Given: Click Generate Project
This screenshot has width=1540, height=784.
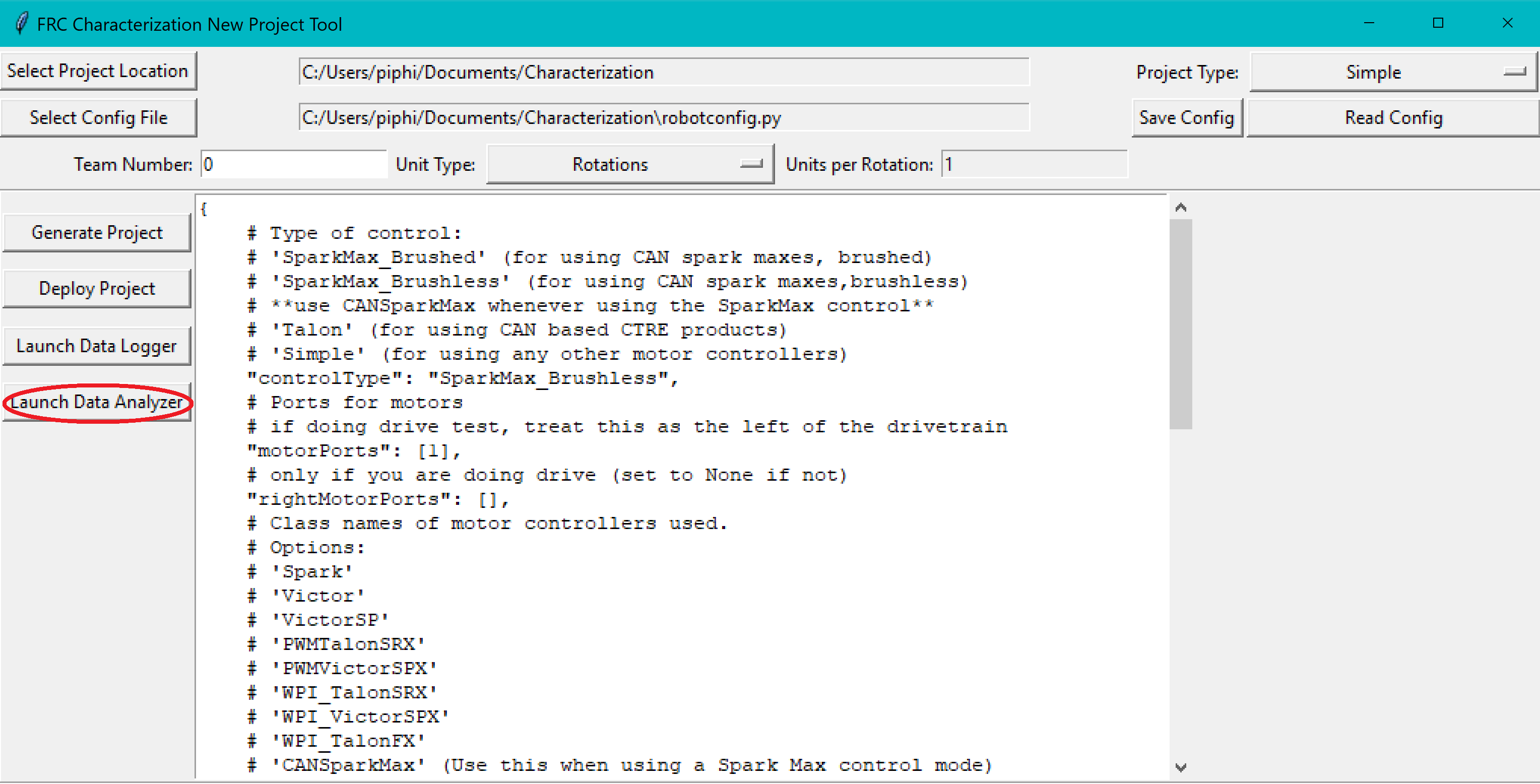Looking at the screenshot, I should tap(97, 232).
